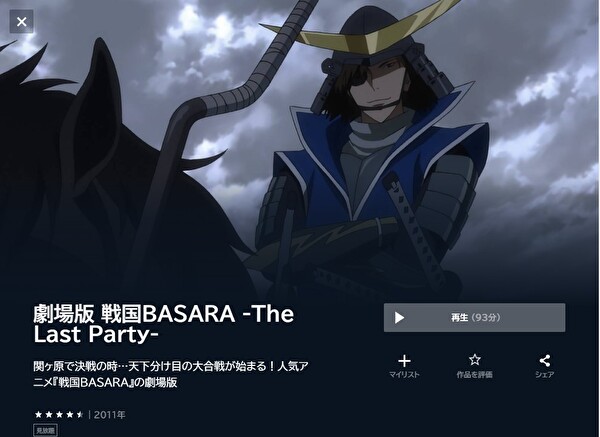Rate the title with the star outline icon
Image resolution: width=600 pixels, height=437 pixels.
coord(474,360)
